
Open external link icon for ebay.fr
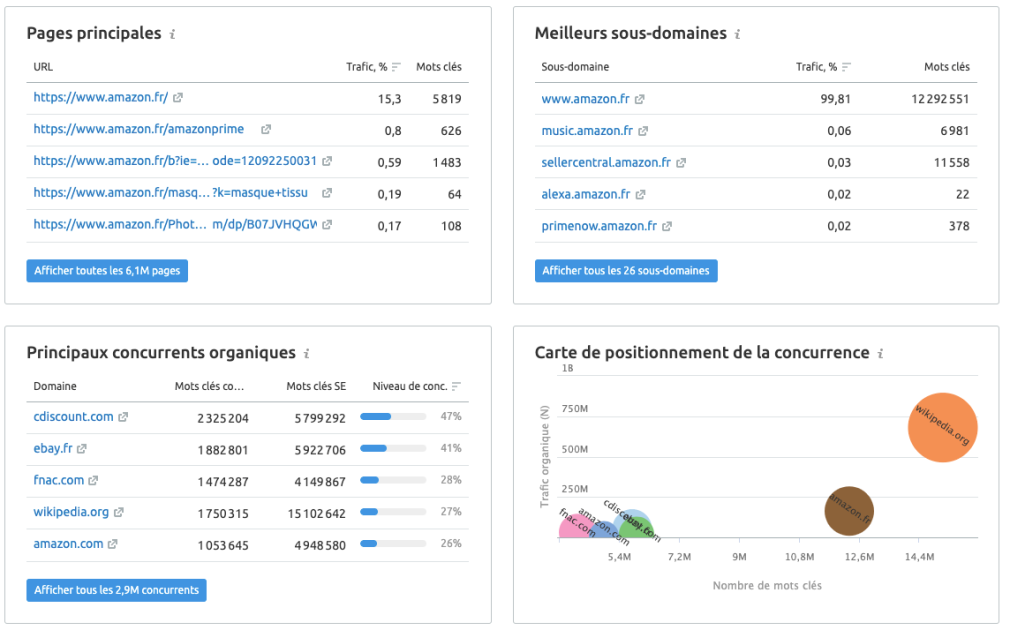(81, 449)
